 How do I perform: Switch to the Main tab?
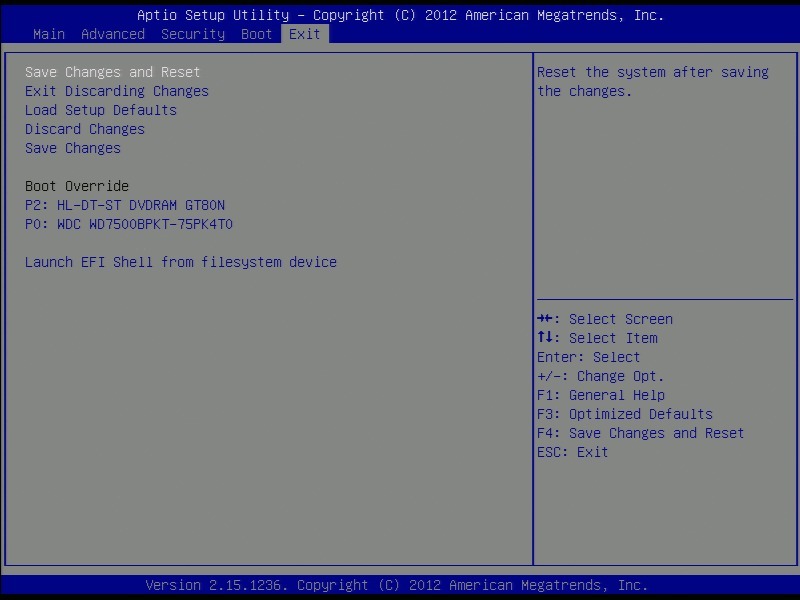pos(49,34)
